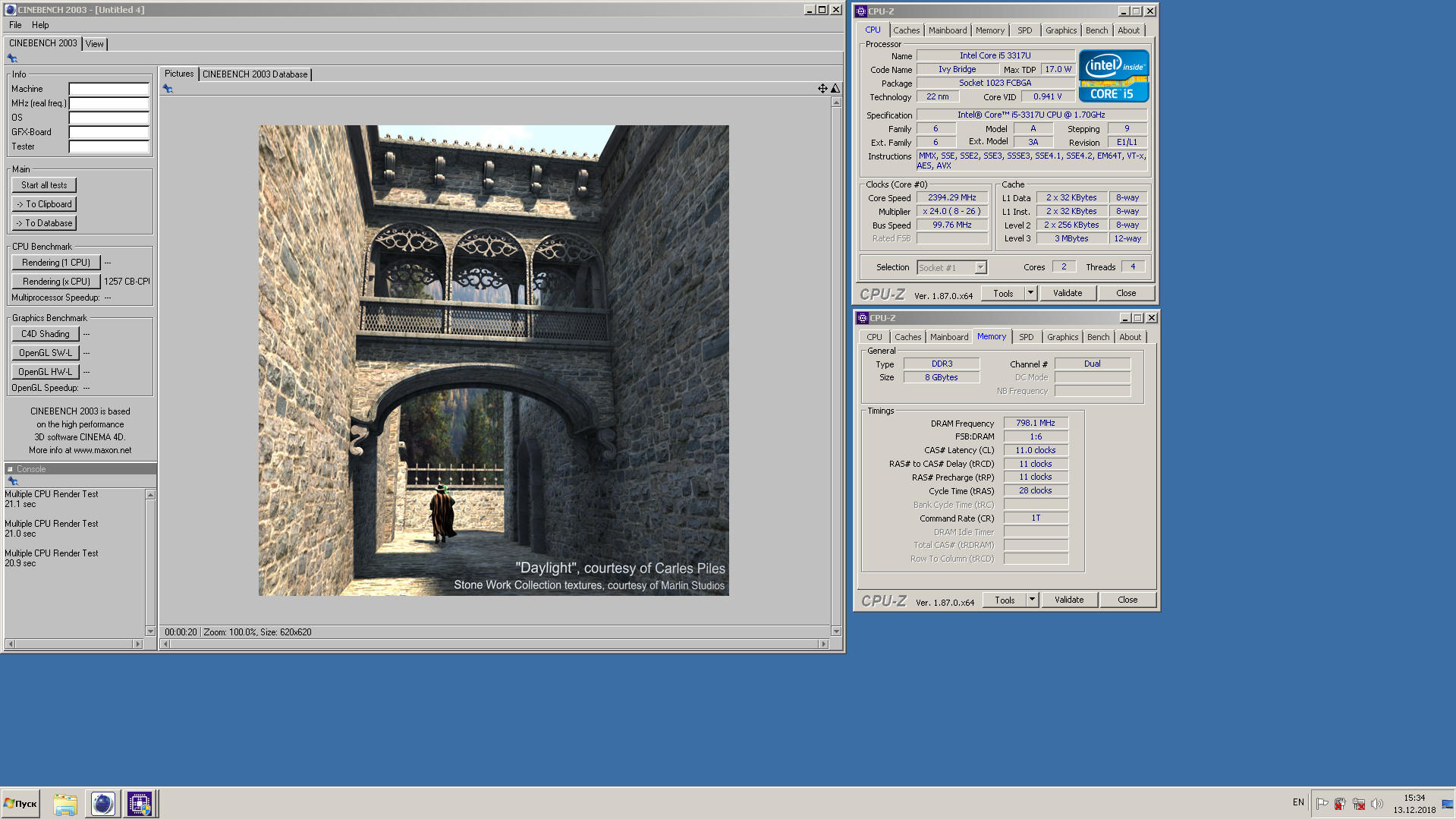Screen dimensions: 1456x819
Task: Click the EN language indicator
Action: pyautogui.click(x=1298, y=802)
